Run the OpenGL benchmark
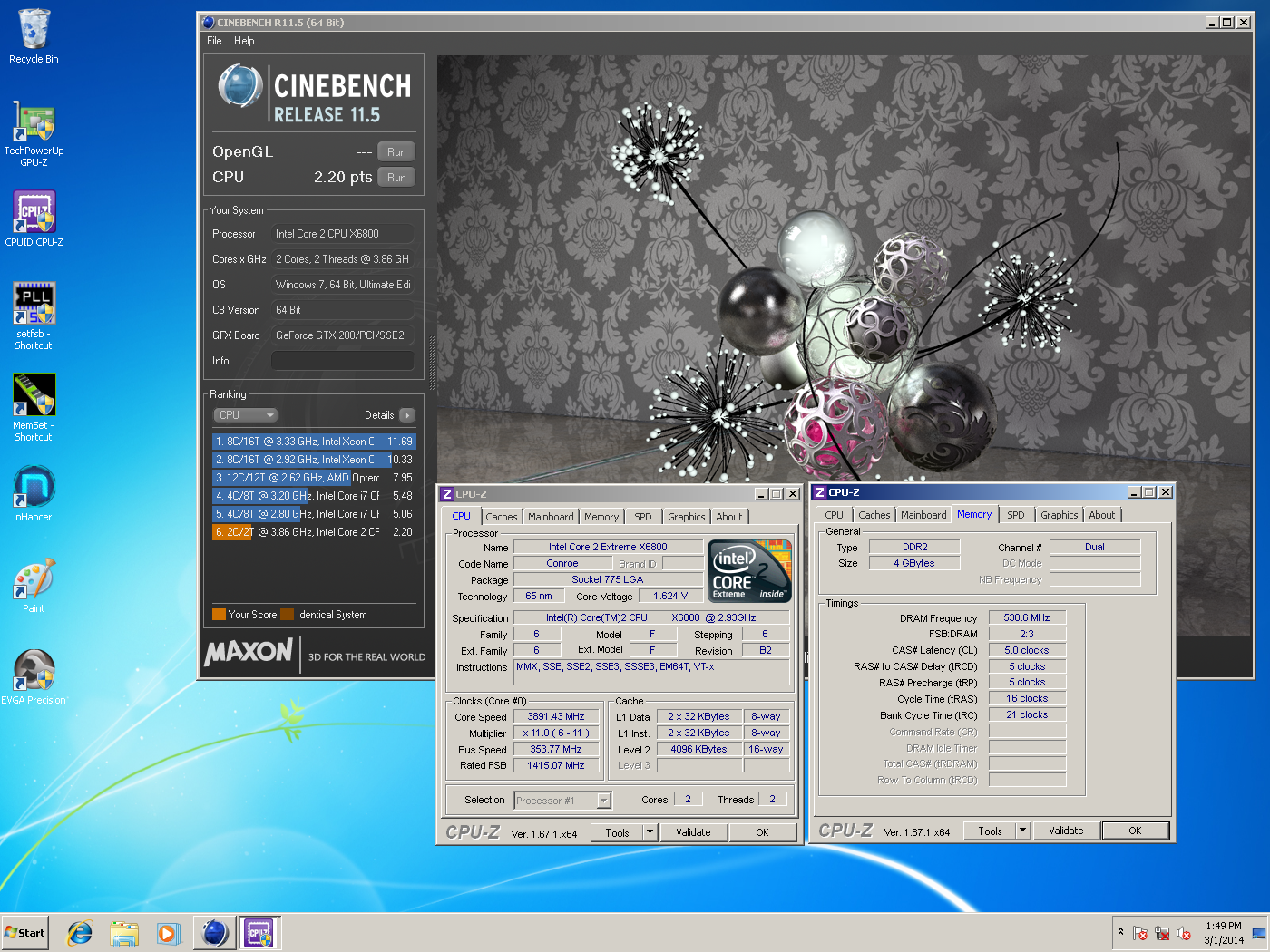The image size is (1270, 952). point(396,151)
